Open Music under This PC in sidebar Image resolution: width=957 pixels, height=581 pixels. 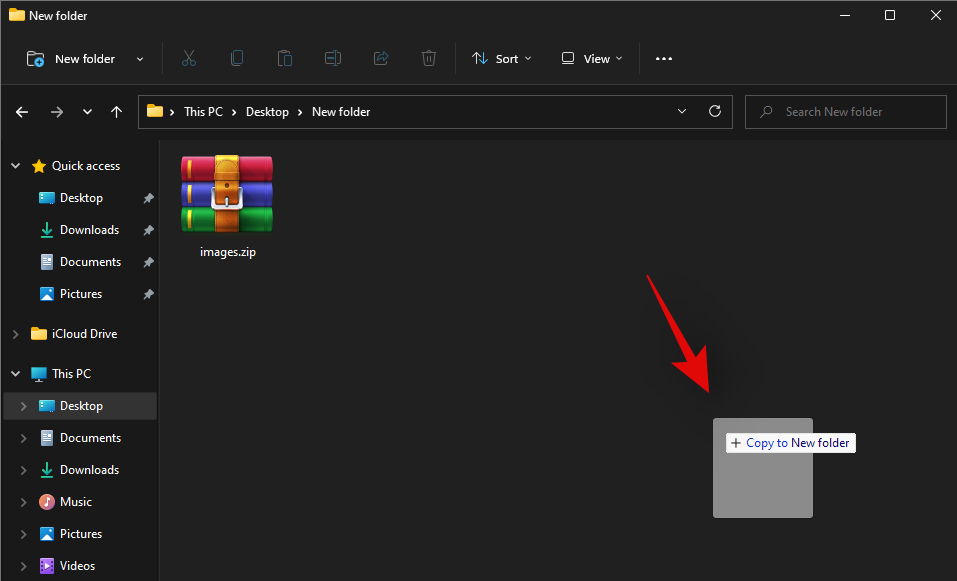[x=75, y=502]
